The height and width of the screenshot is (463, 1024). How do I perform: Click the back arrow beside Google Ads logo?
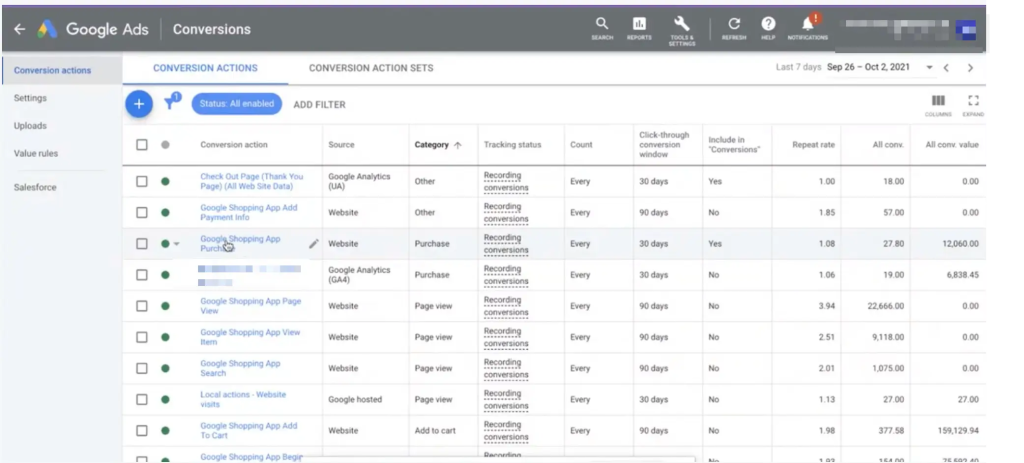click(x=20, y=29)
